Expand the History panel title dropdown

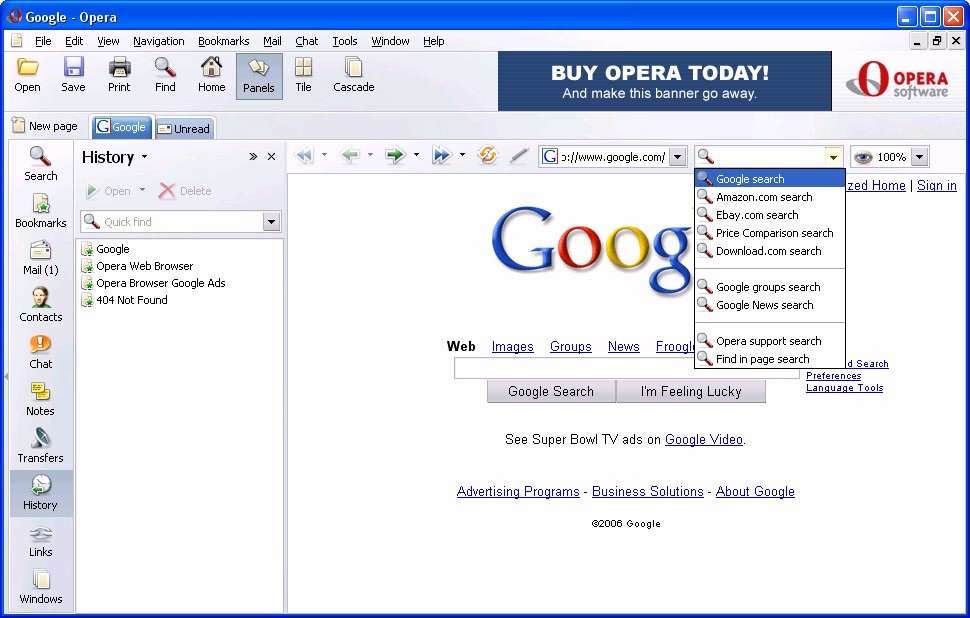click(x=144, y=157)
